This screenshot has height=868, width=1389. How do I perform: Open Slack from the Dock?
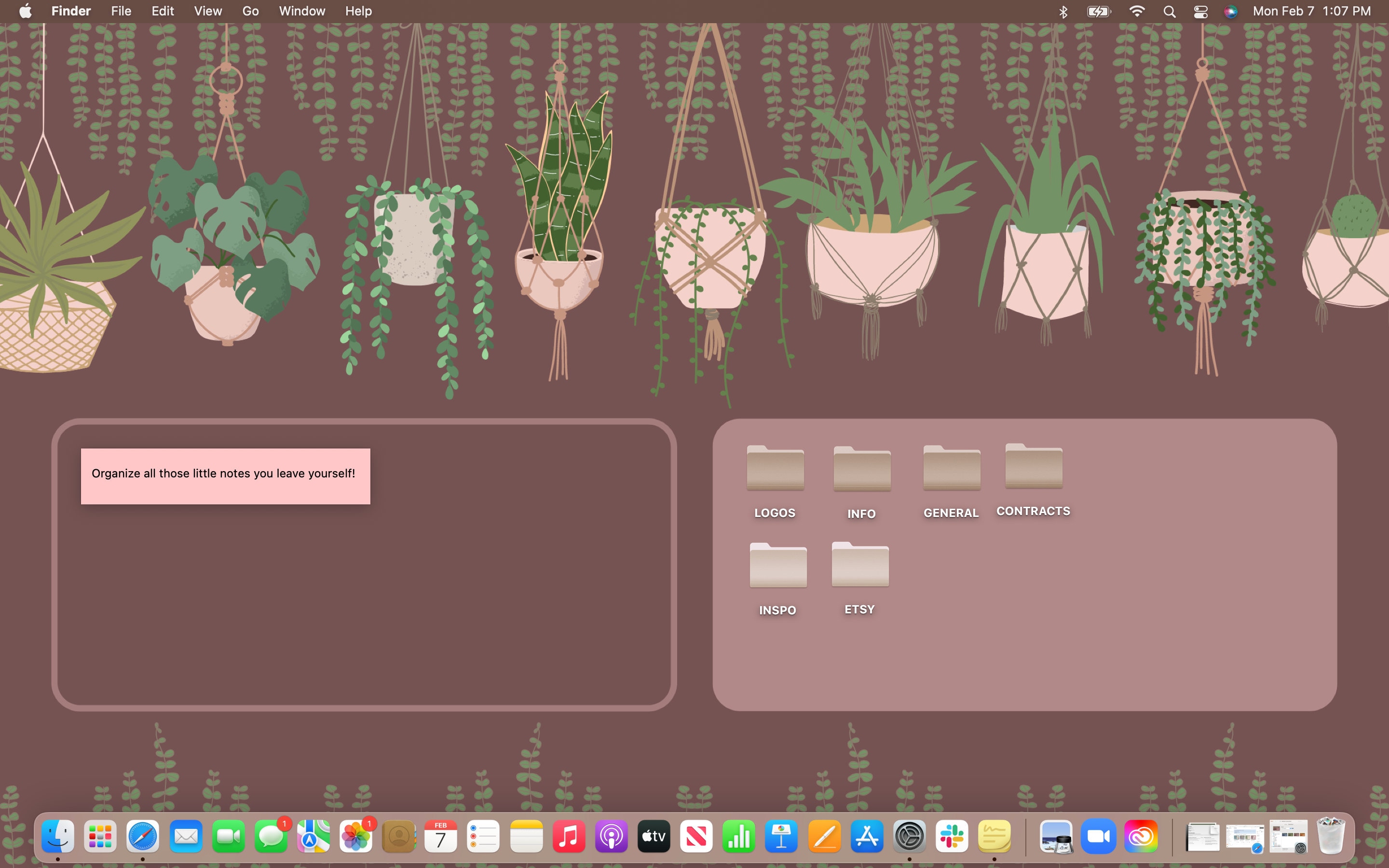click(952, 837)
